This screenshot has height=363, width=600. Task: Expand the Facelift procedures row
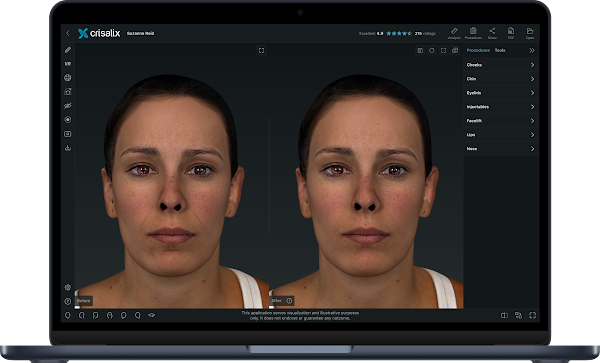501,121
